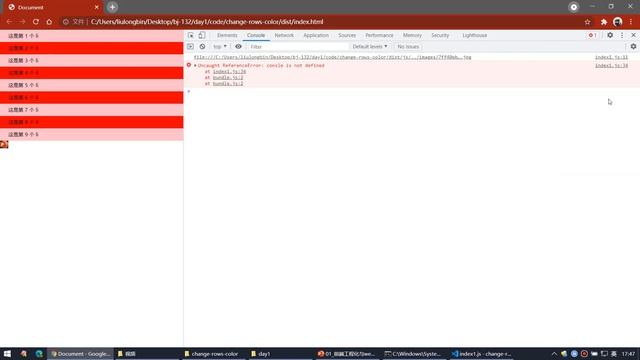Go back in browser history
640x360 pixels.
point(9,22)
